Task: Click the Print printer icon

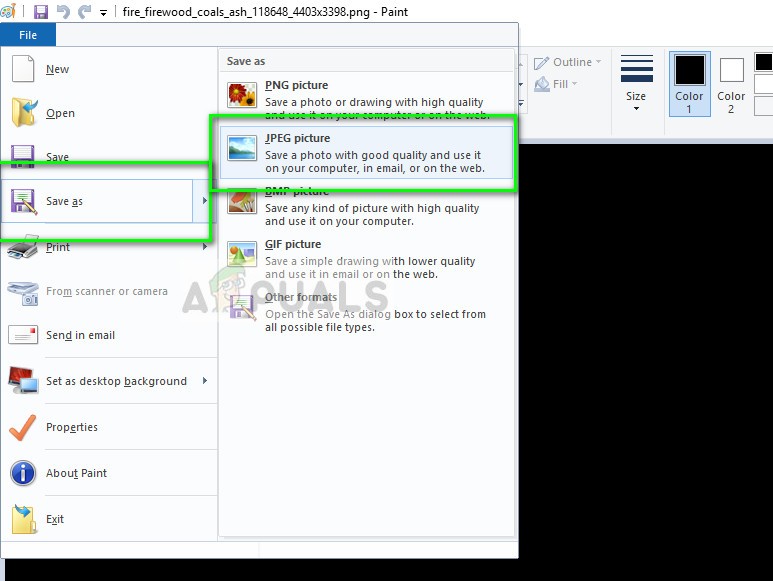Action: [x=23, y=246]
